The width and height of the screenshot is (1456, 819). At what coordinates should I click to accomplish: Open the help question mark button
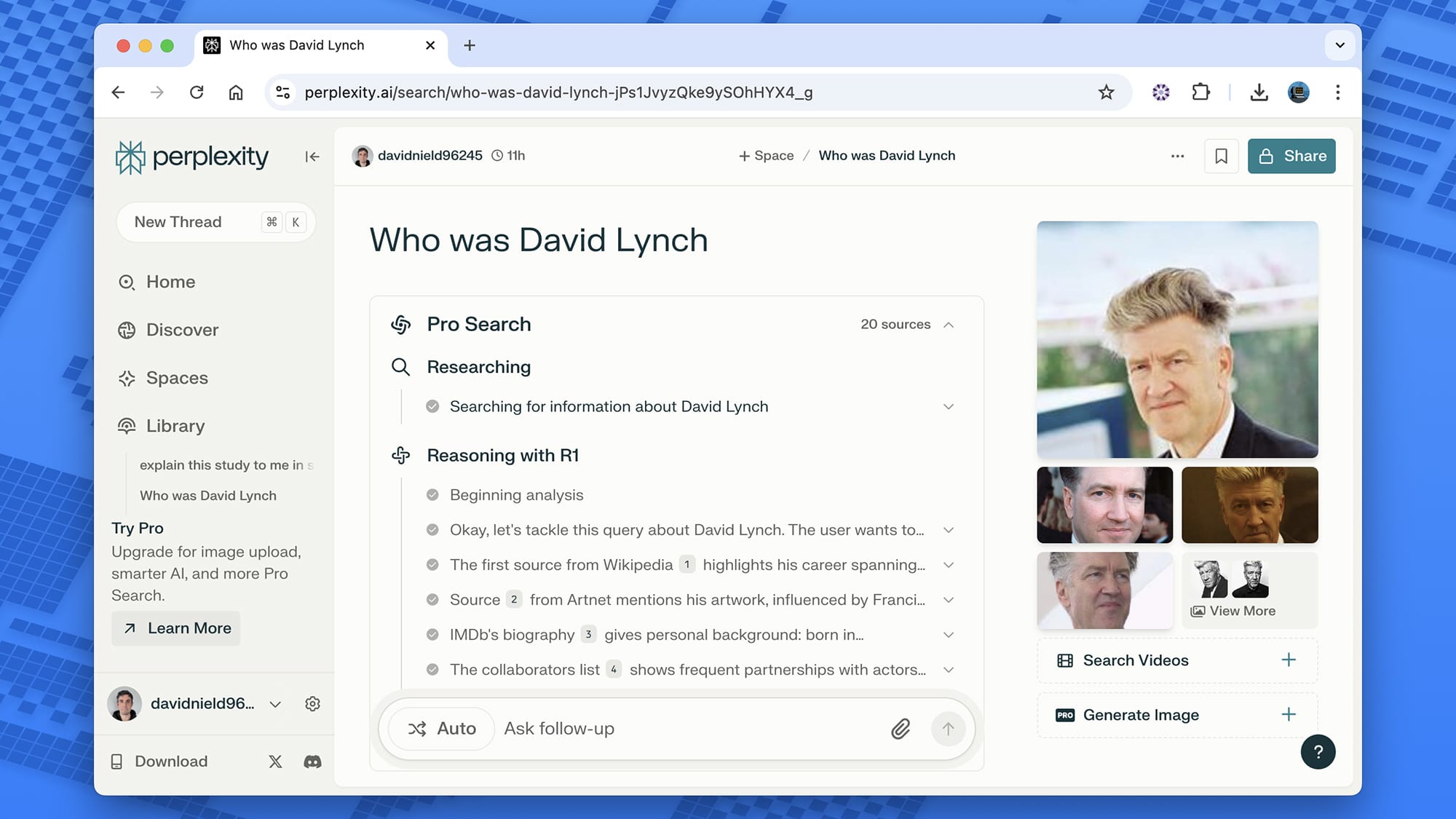1318,752
